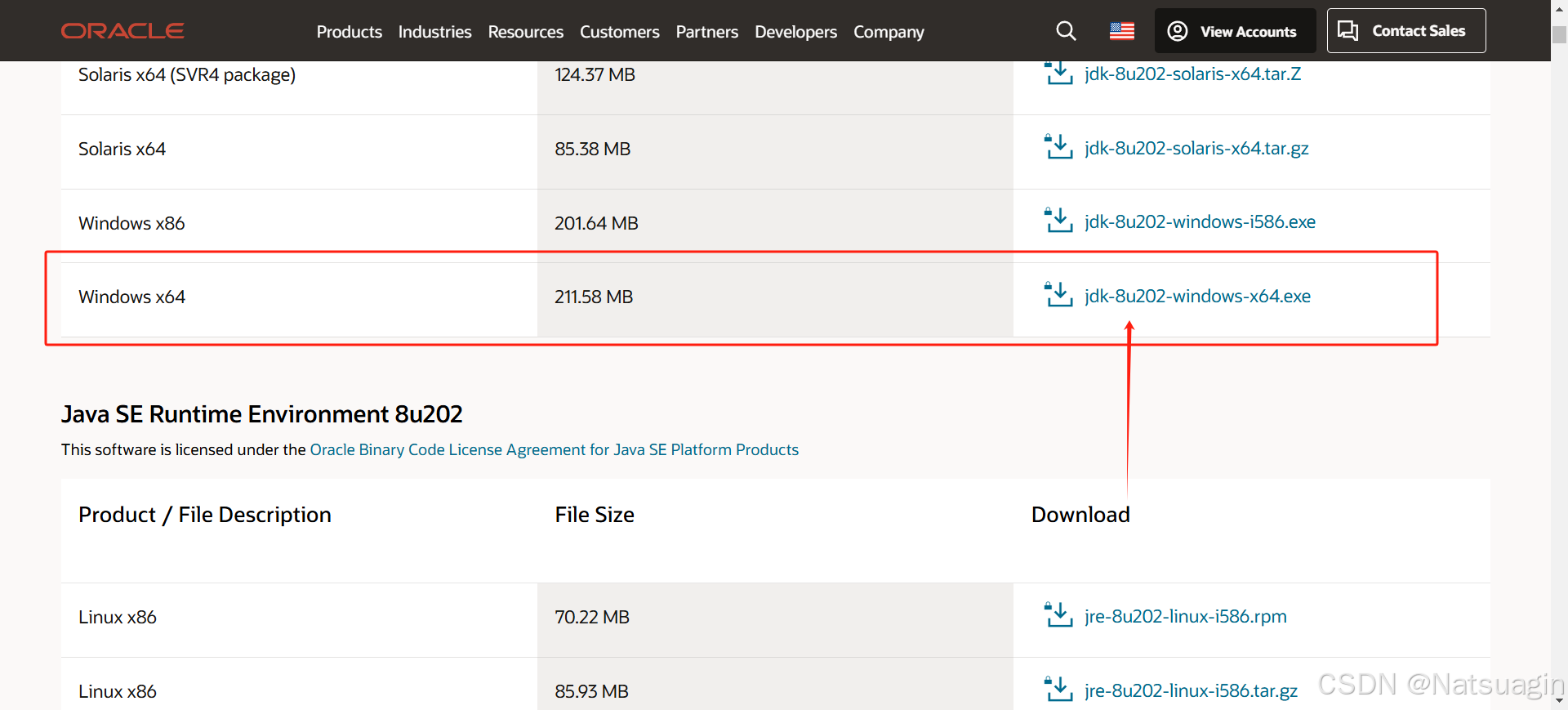Click the 'Download' column header
Screen dimensions: 1568x710
[1080, 515]
